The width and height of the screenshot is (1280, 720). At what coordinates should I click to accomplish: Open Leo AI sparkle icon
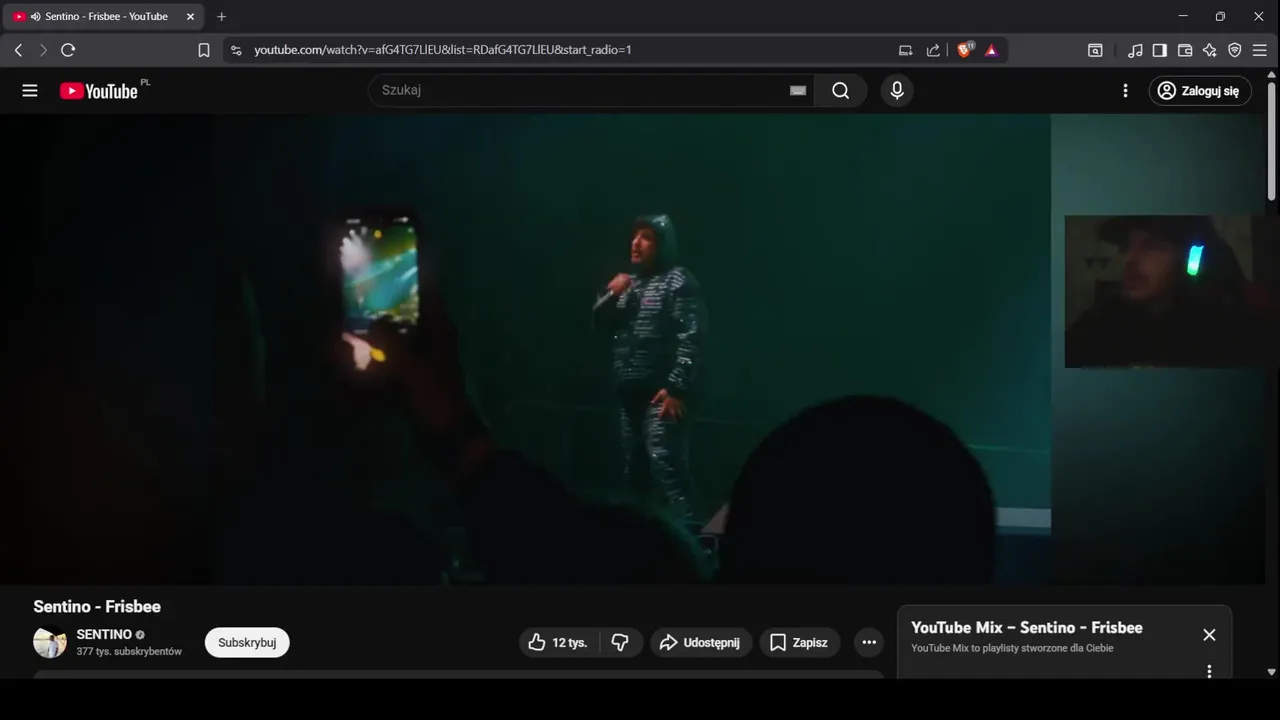1210,50
